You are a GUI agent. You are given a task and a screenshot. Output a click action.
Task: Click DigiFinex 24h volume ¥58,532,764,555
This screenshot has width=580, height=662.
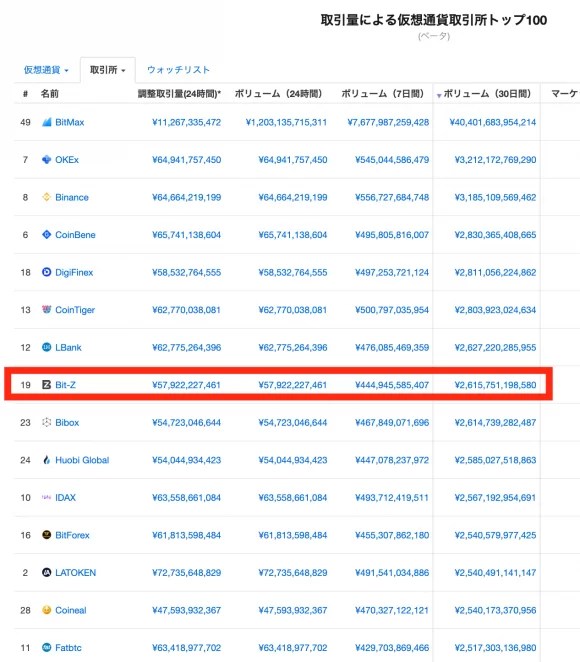(293, 272)
